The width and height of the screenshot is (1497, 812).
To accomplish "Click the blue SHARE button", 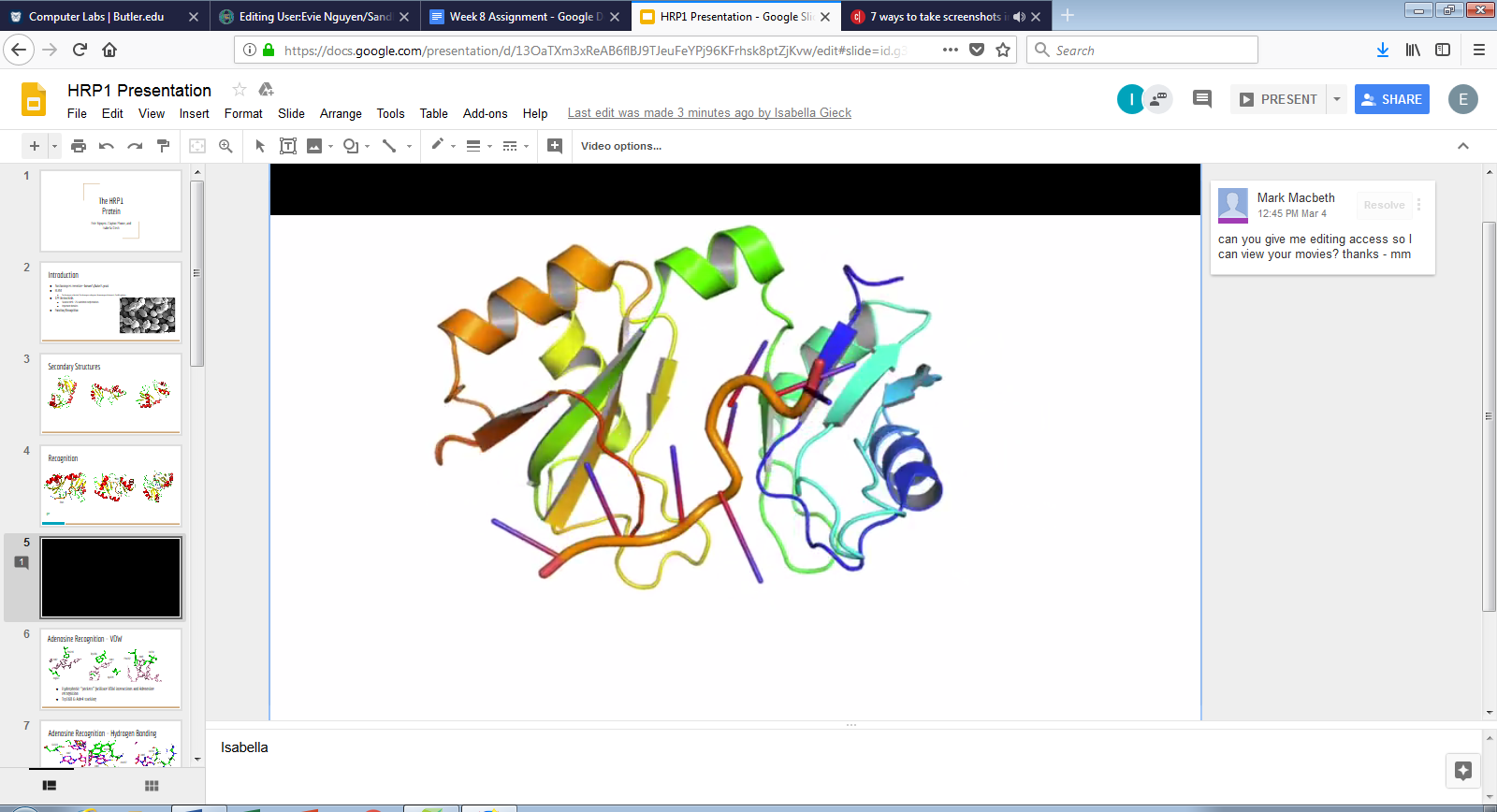I will [1391, 99].
